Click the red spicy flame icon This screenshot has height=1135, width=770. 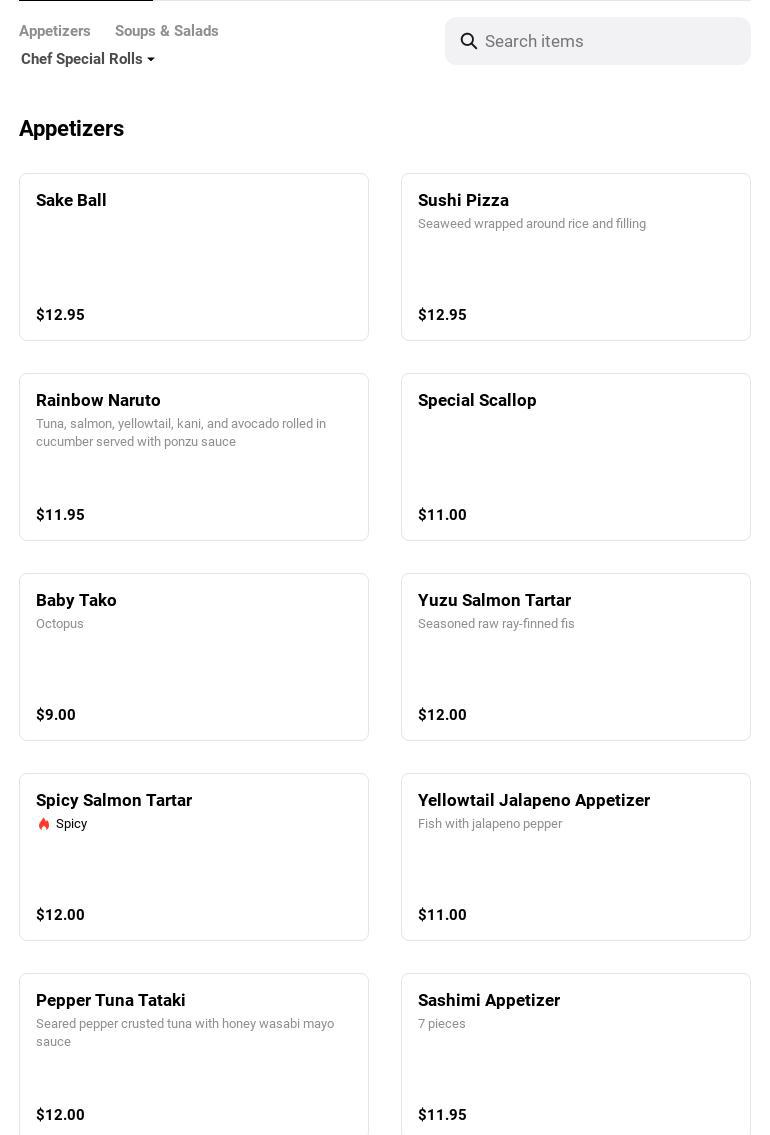tap(44, 824)
